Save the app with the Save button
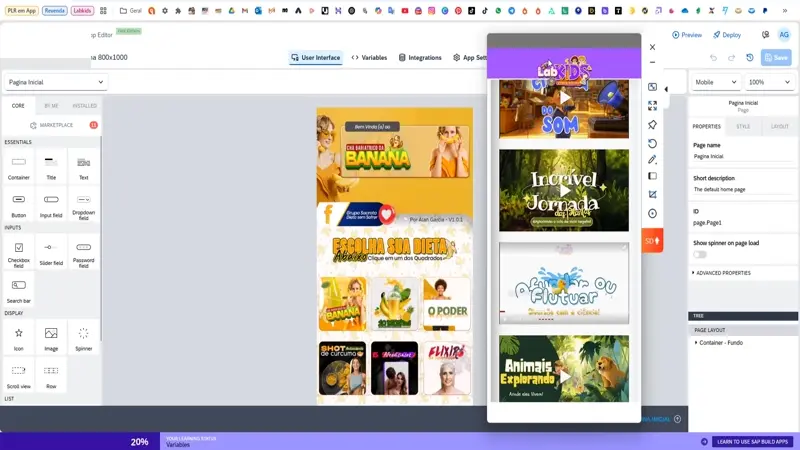 (776, 58)
